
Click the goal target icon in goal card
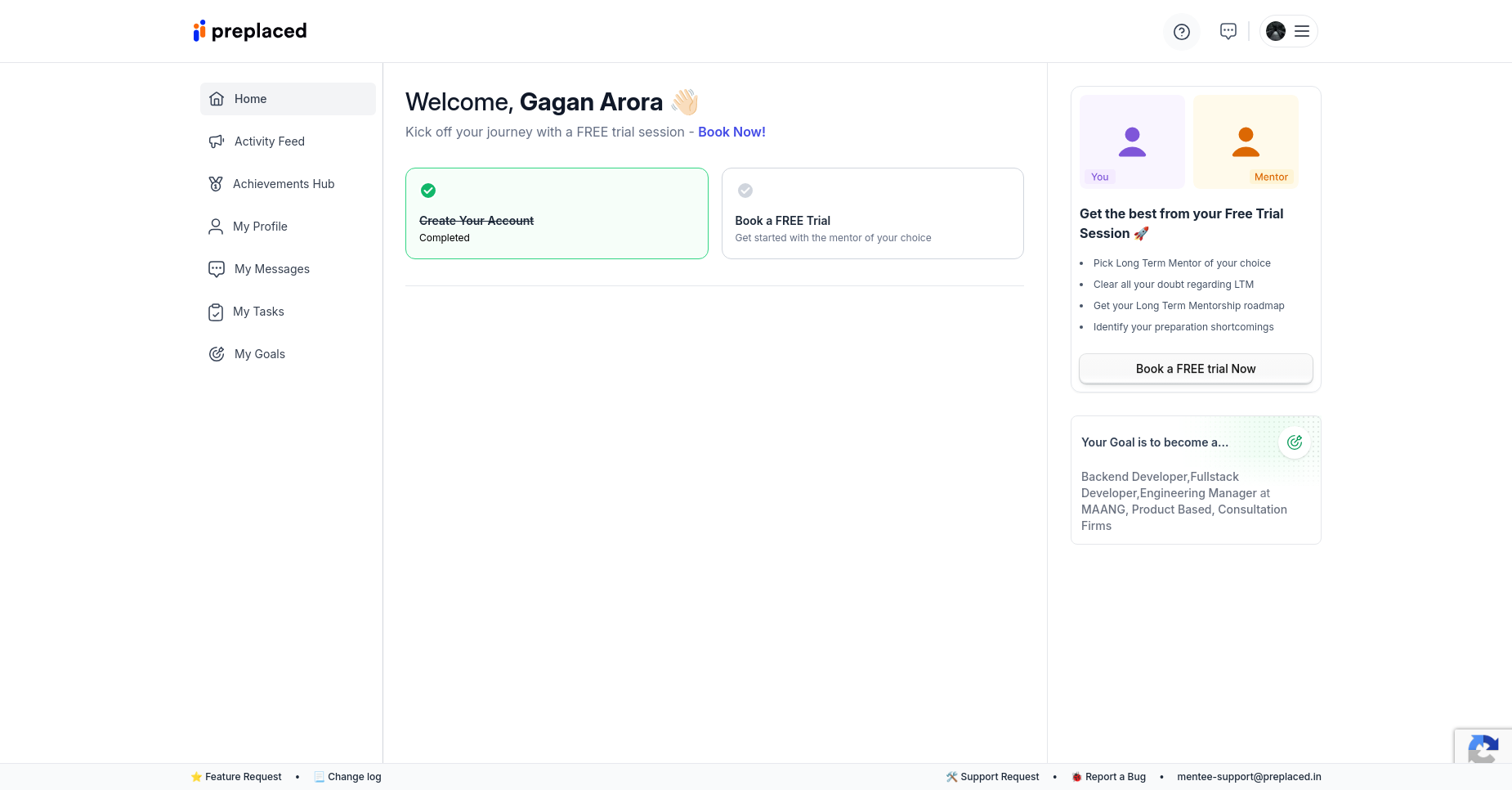tap(1294, 442)
